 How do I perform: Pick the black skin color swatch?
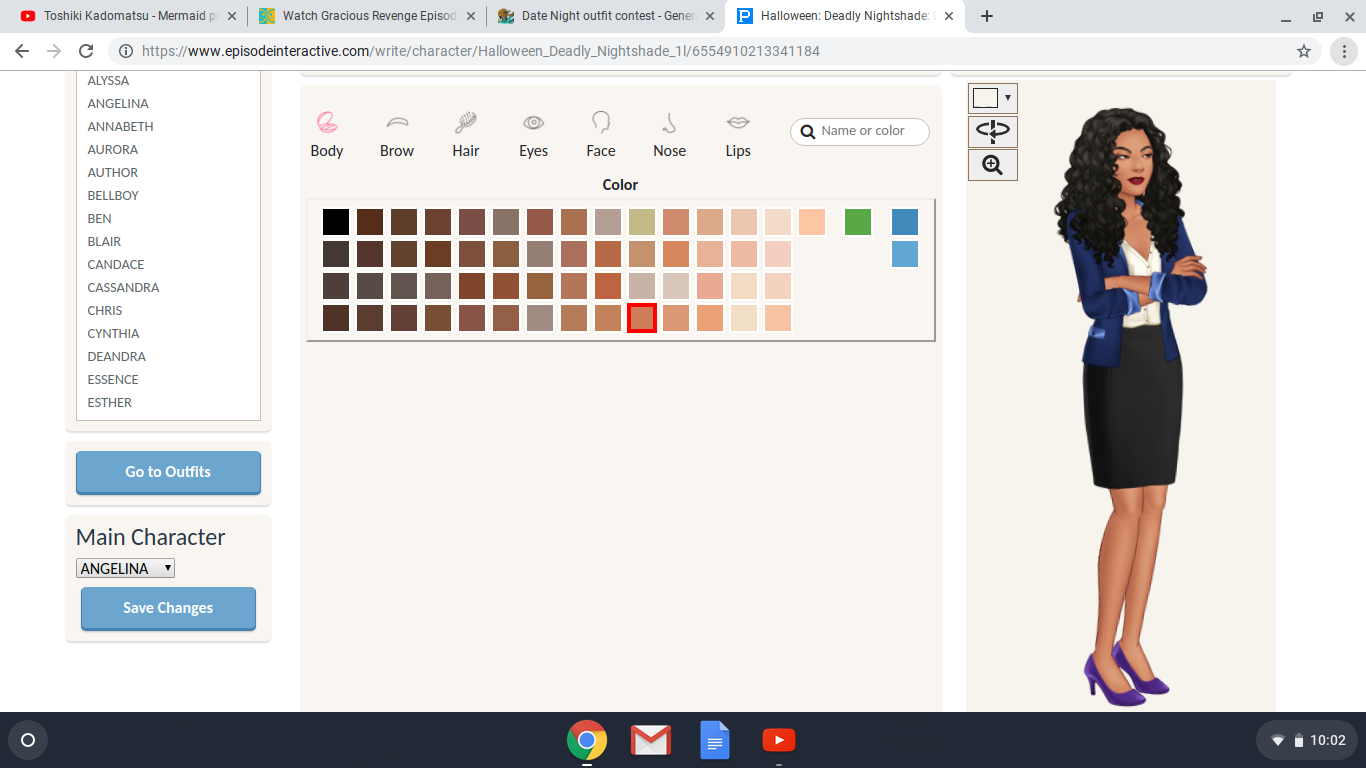tap(336, 222)
